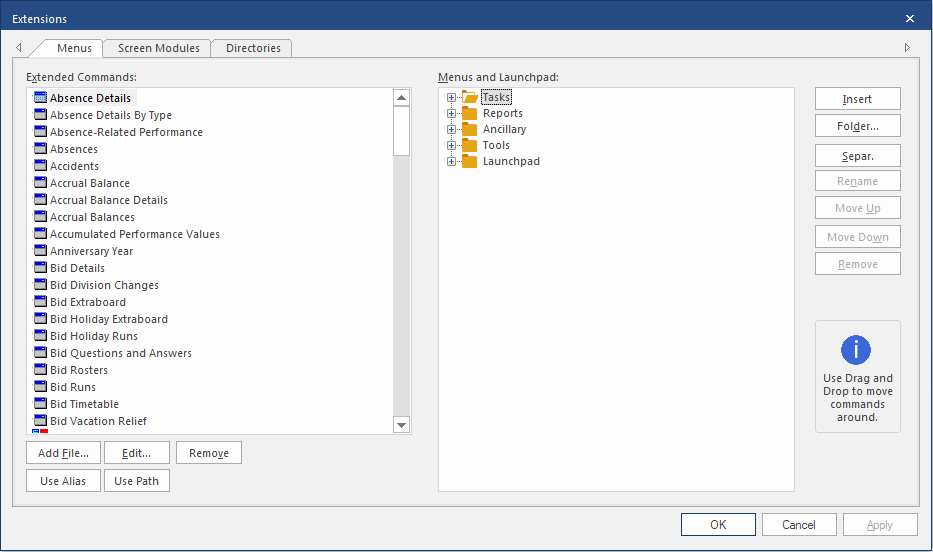Switch to the Screen Modules tab
The width and height of the screenshot is (933, 552).
[158, 48]
